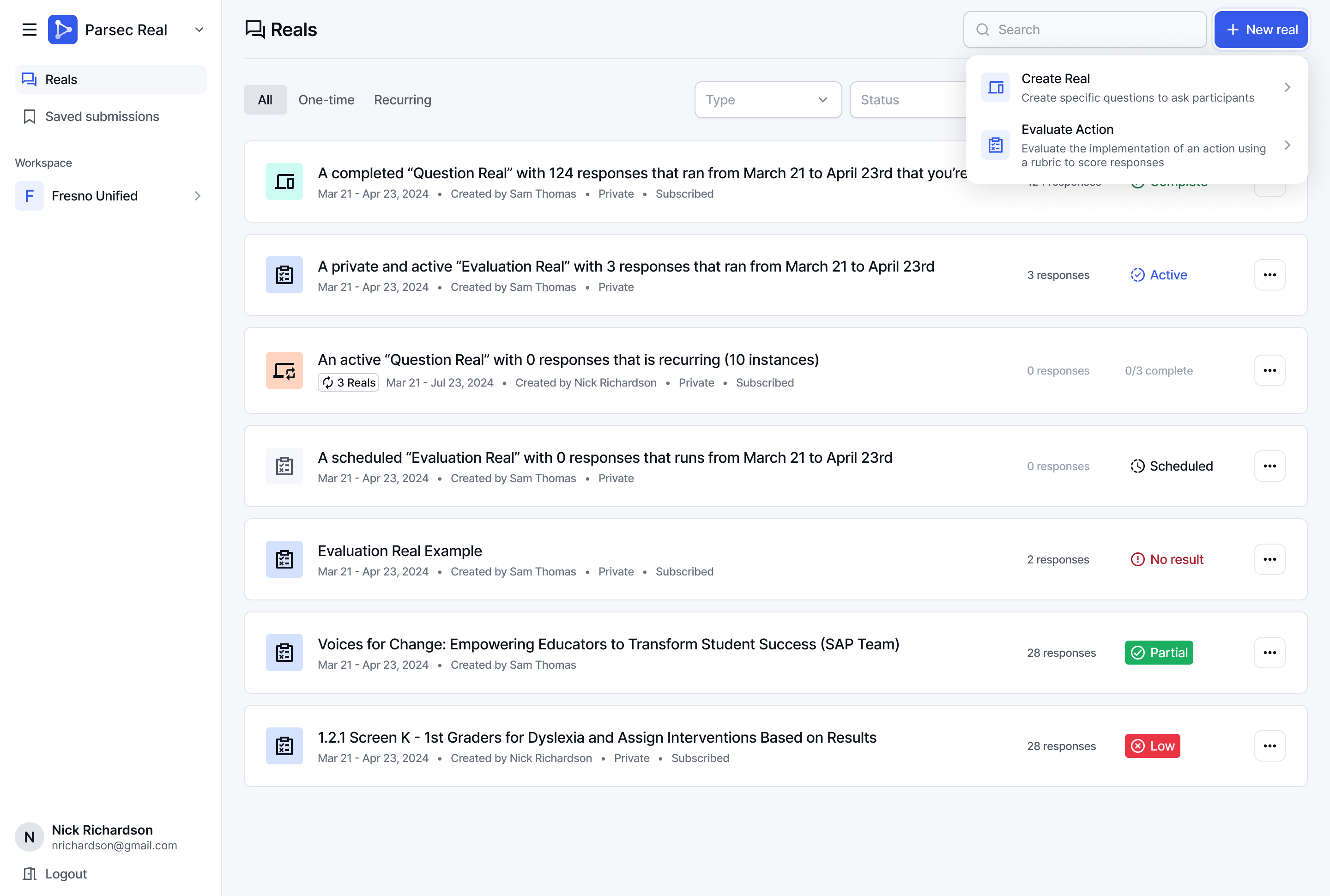Click the Nick Richardson avatar
Screen dimensions: 1330x896
coord(29,837)
